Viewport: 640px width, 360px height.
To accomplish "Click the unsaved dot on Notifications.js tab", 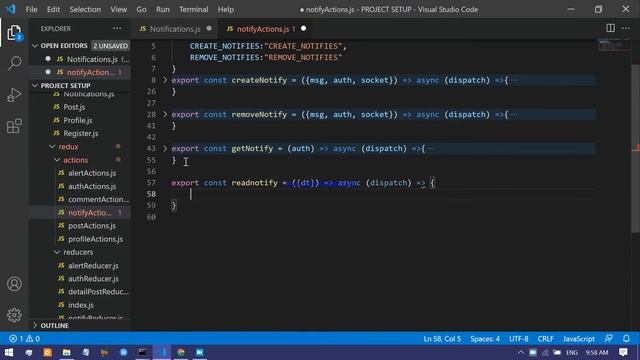I will [x=209, y=29].
